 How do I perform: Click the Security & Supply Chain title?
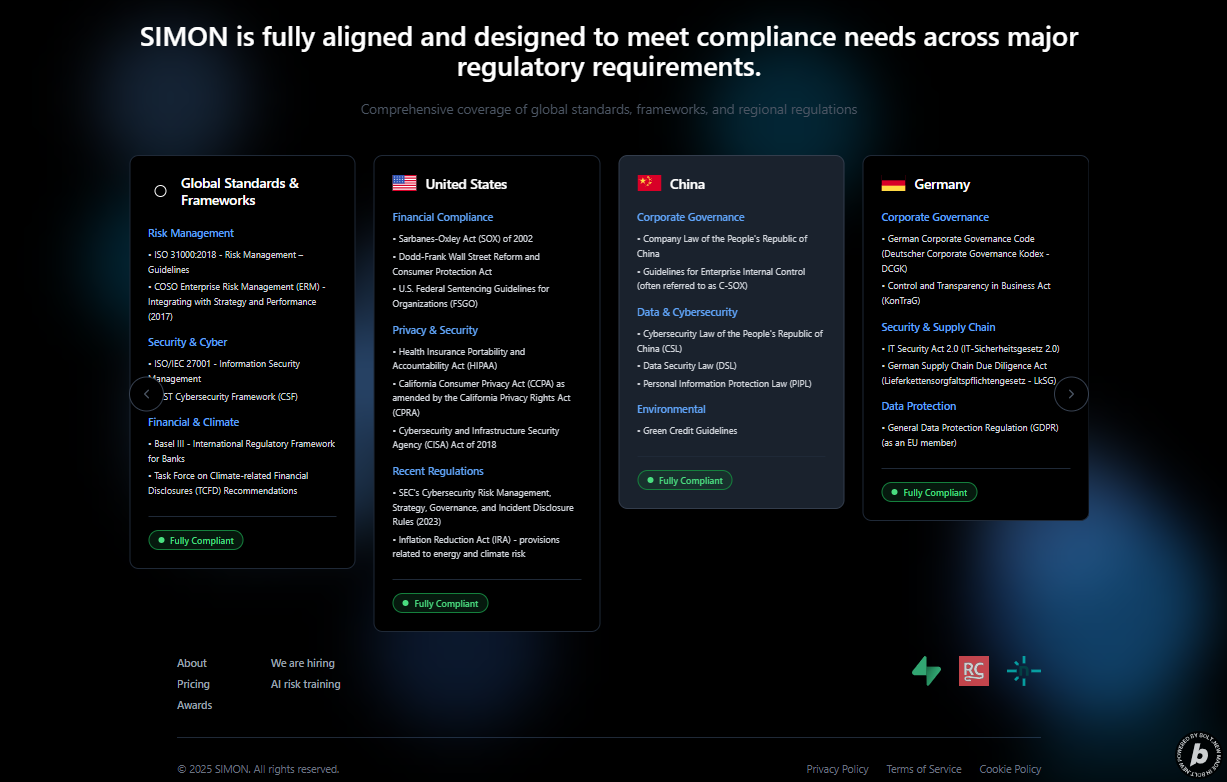[x=938, y=327]
